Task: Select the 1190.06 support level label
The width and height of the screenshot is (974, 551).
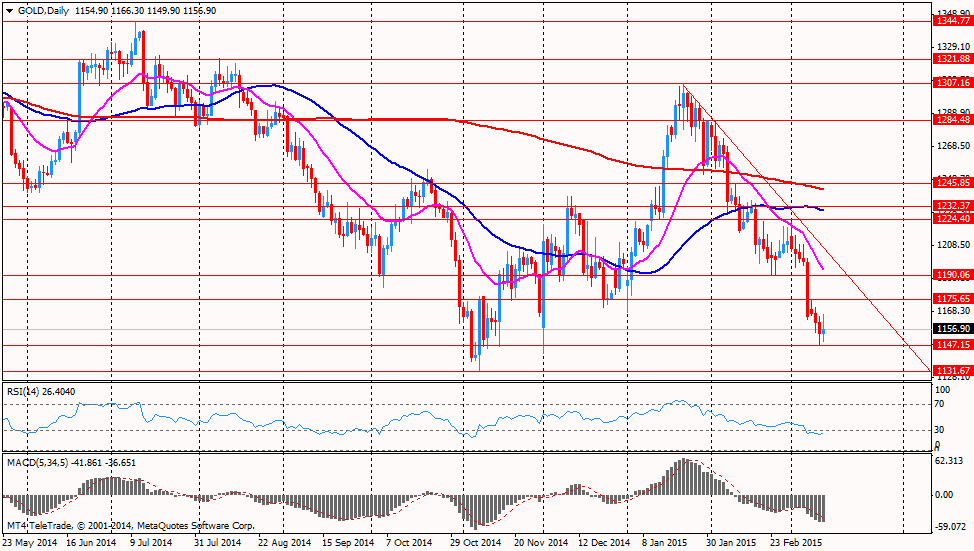Action: [953, 275]
